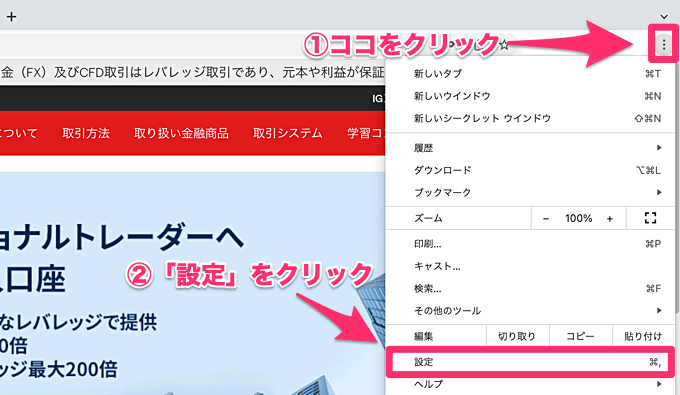This screenshot has height=395, width=680.
Task: Choose 印刷... from the menu
Action: tap(530, 244)
